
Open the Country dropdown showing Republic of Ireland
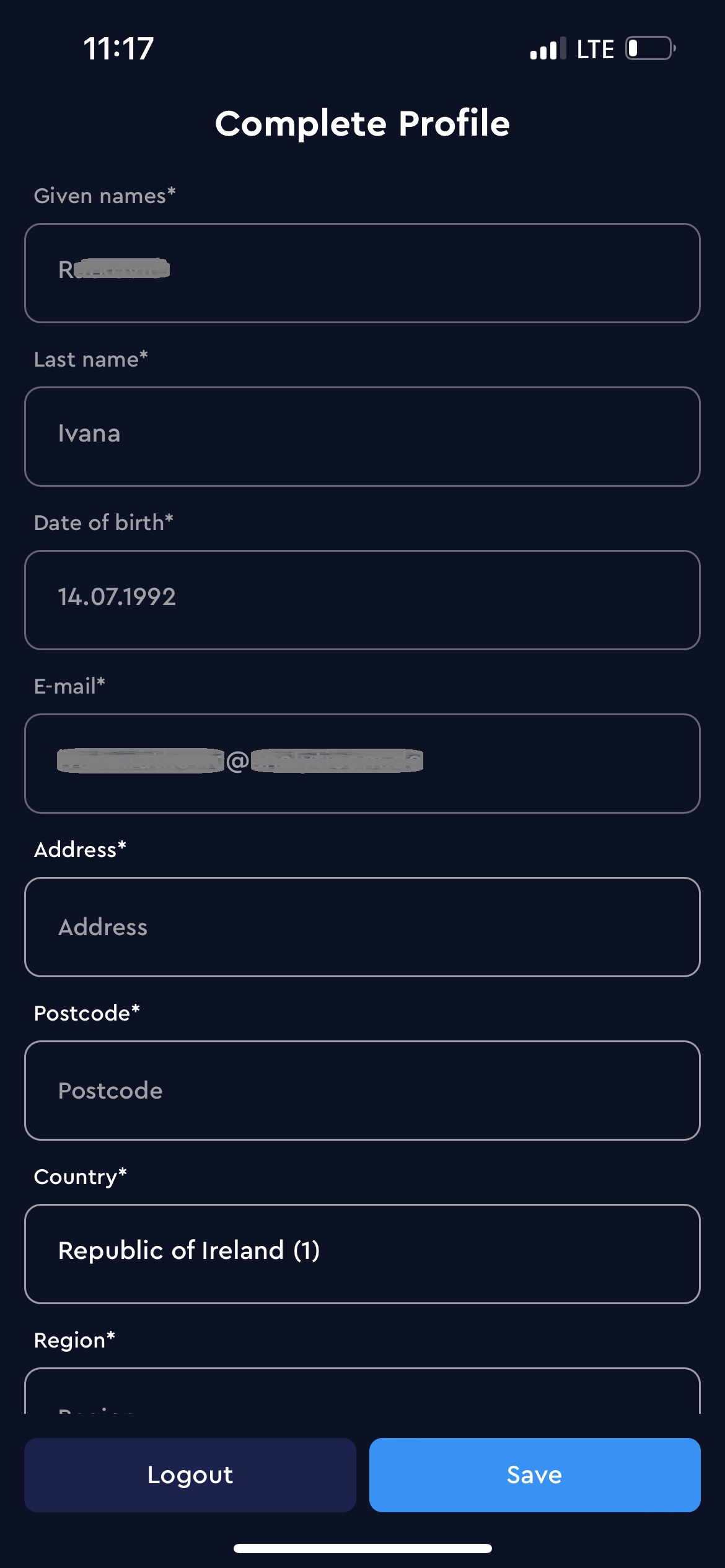pyautogui.click(x=362, y=1254)
